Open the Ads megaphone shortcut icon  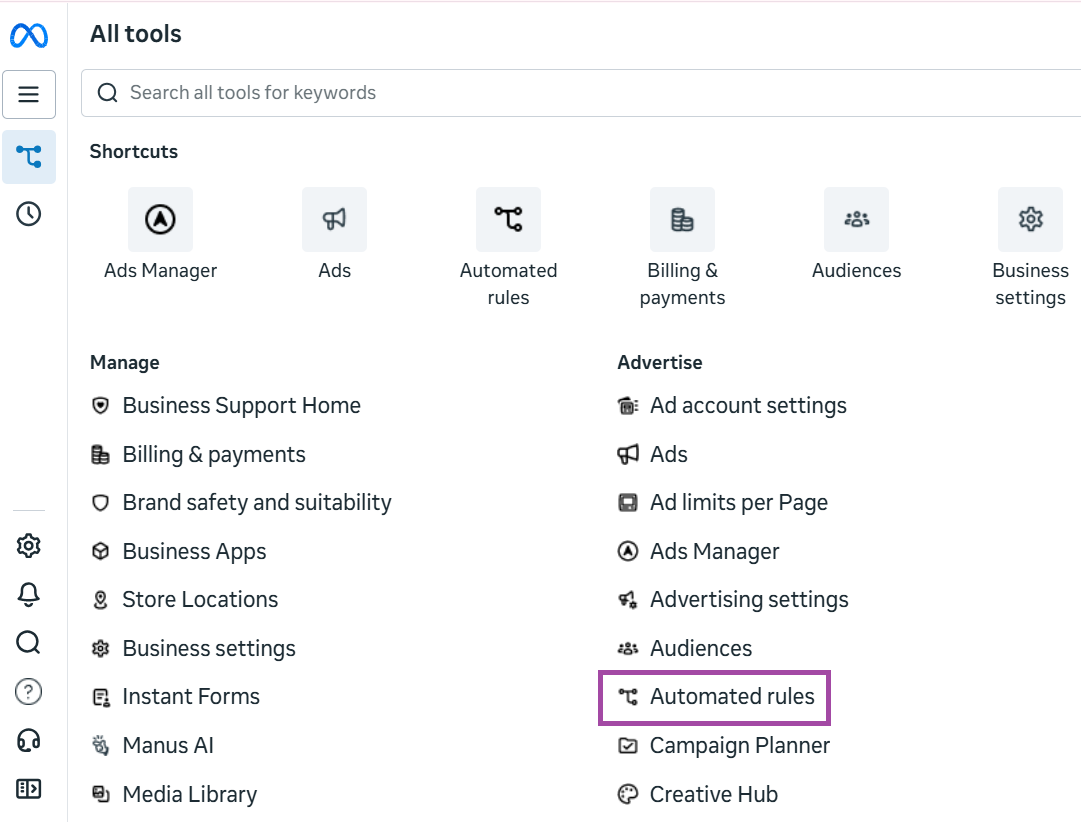click(x=334, y=219)
